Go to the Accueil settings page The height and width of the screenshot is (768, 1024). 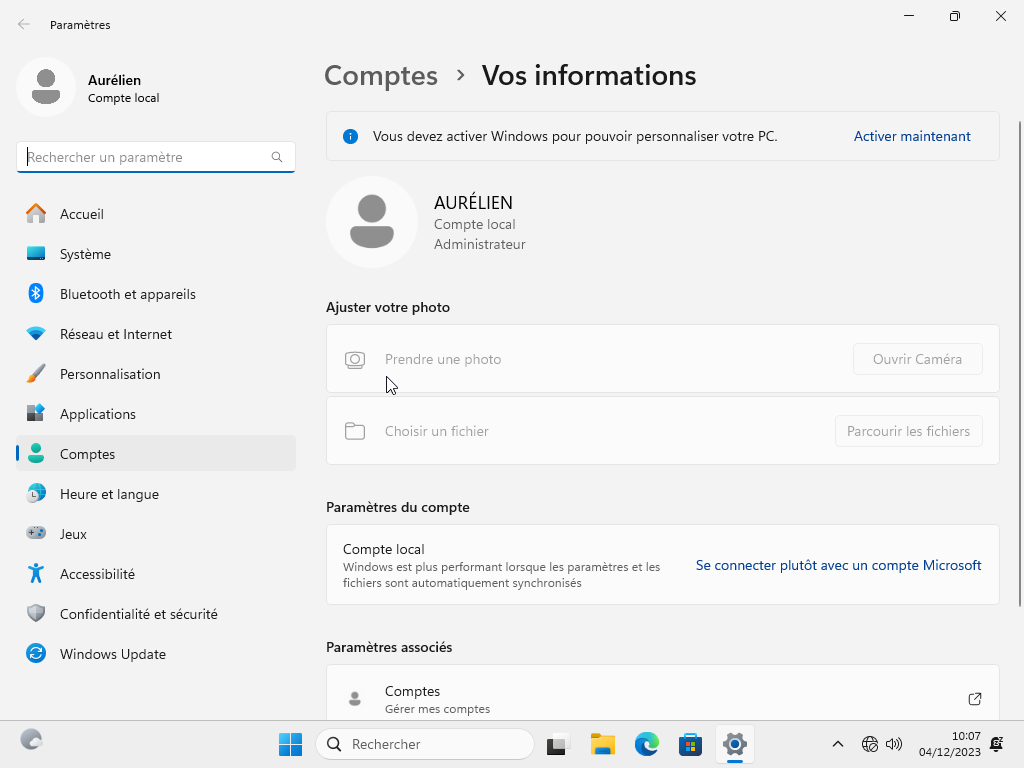155,214
